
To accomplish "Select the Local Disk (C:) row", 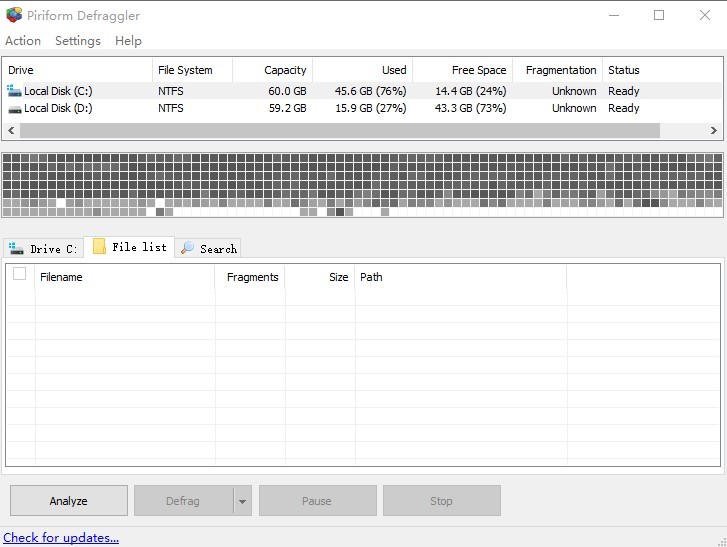I will pyautogui.click(x=363, y=91).
